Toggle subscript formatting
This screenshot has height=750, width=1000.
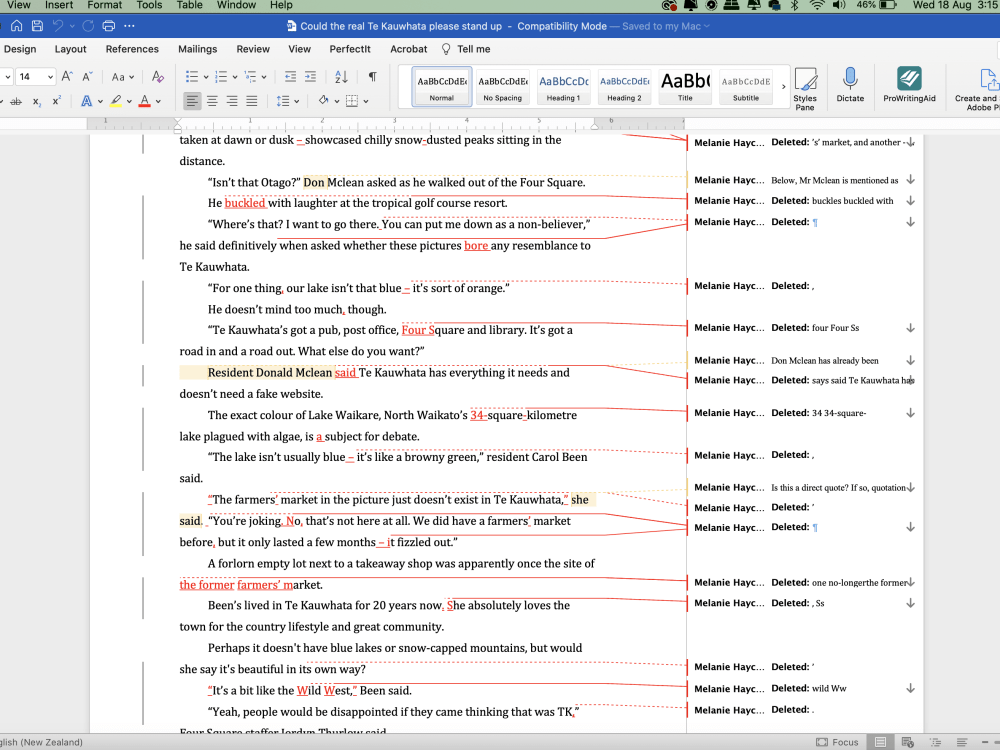(x=36, y=102)
